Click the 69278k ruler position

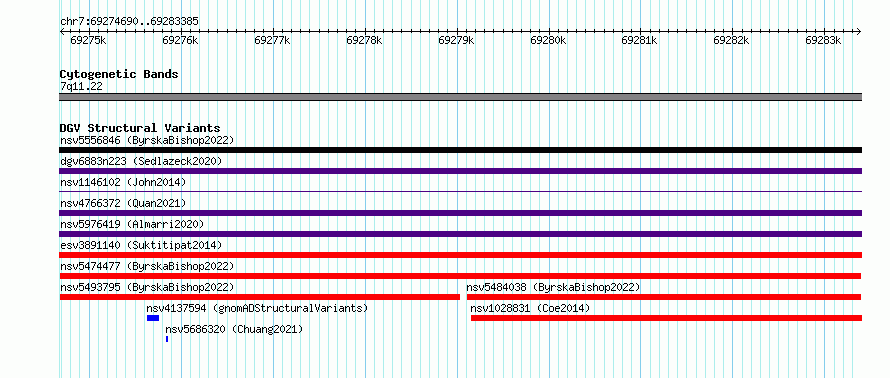tap(364, 40)
